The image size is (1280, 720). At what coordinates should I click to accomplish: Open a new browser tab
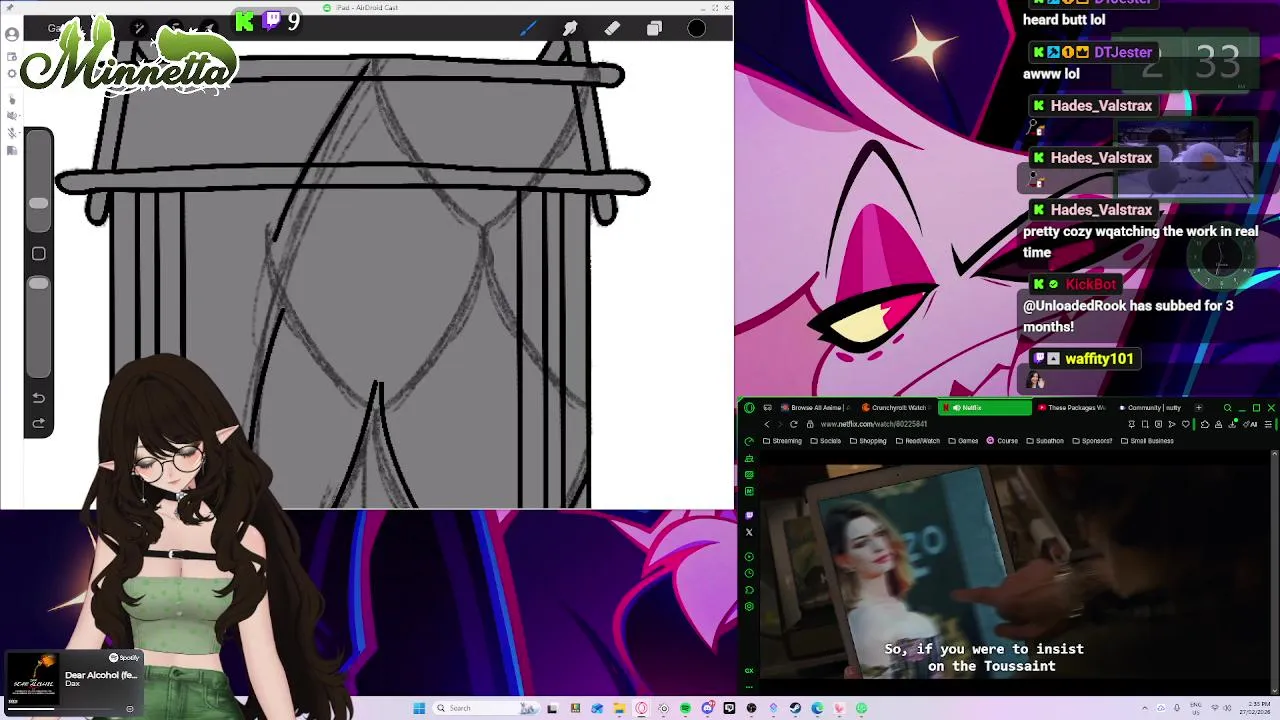(x=1199, y=408)
